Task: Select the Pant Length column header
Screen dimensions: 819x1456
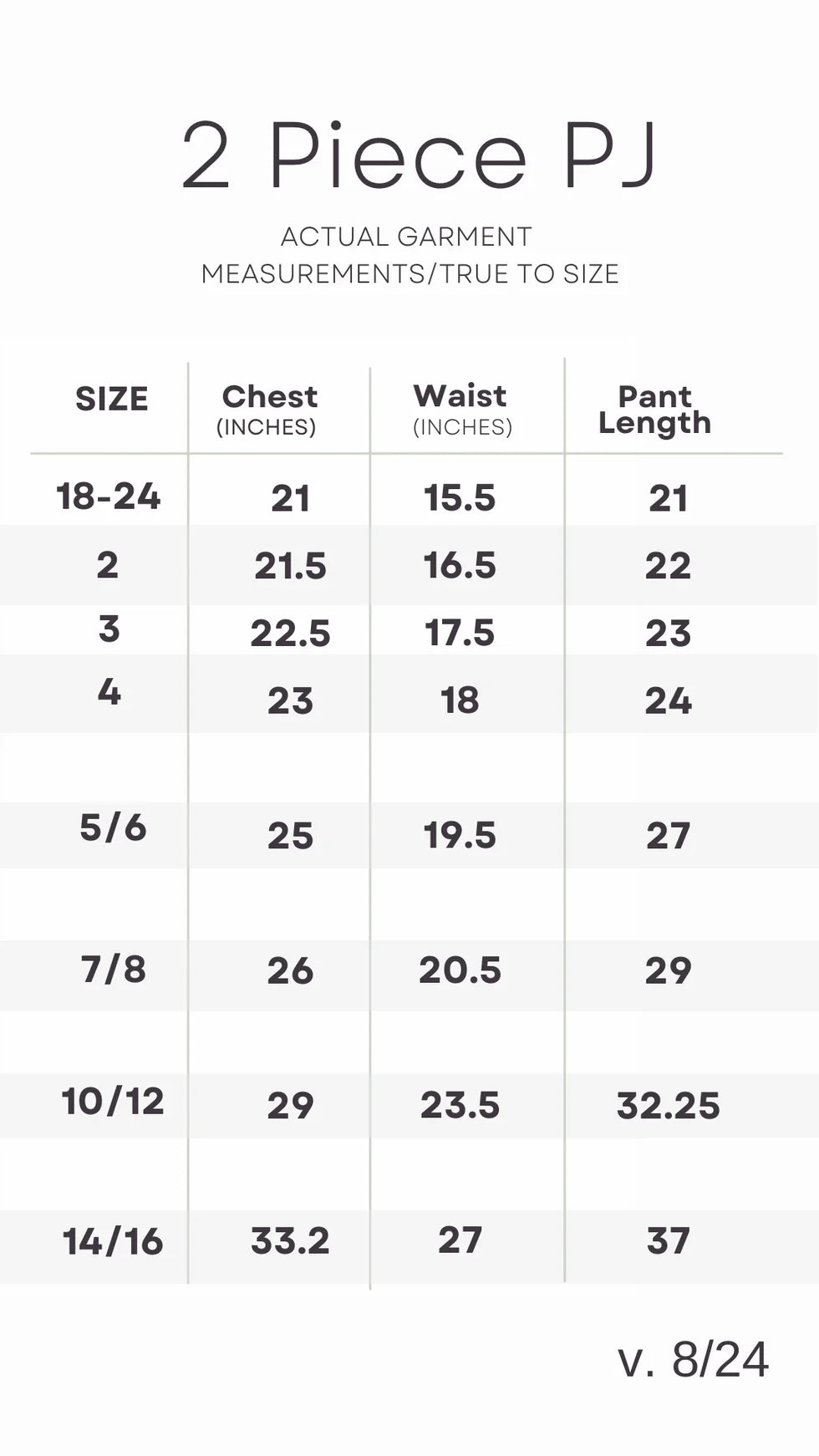Action: (654, 410)
